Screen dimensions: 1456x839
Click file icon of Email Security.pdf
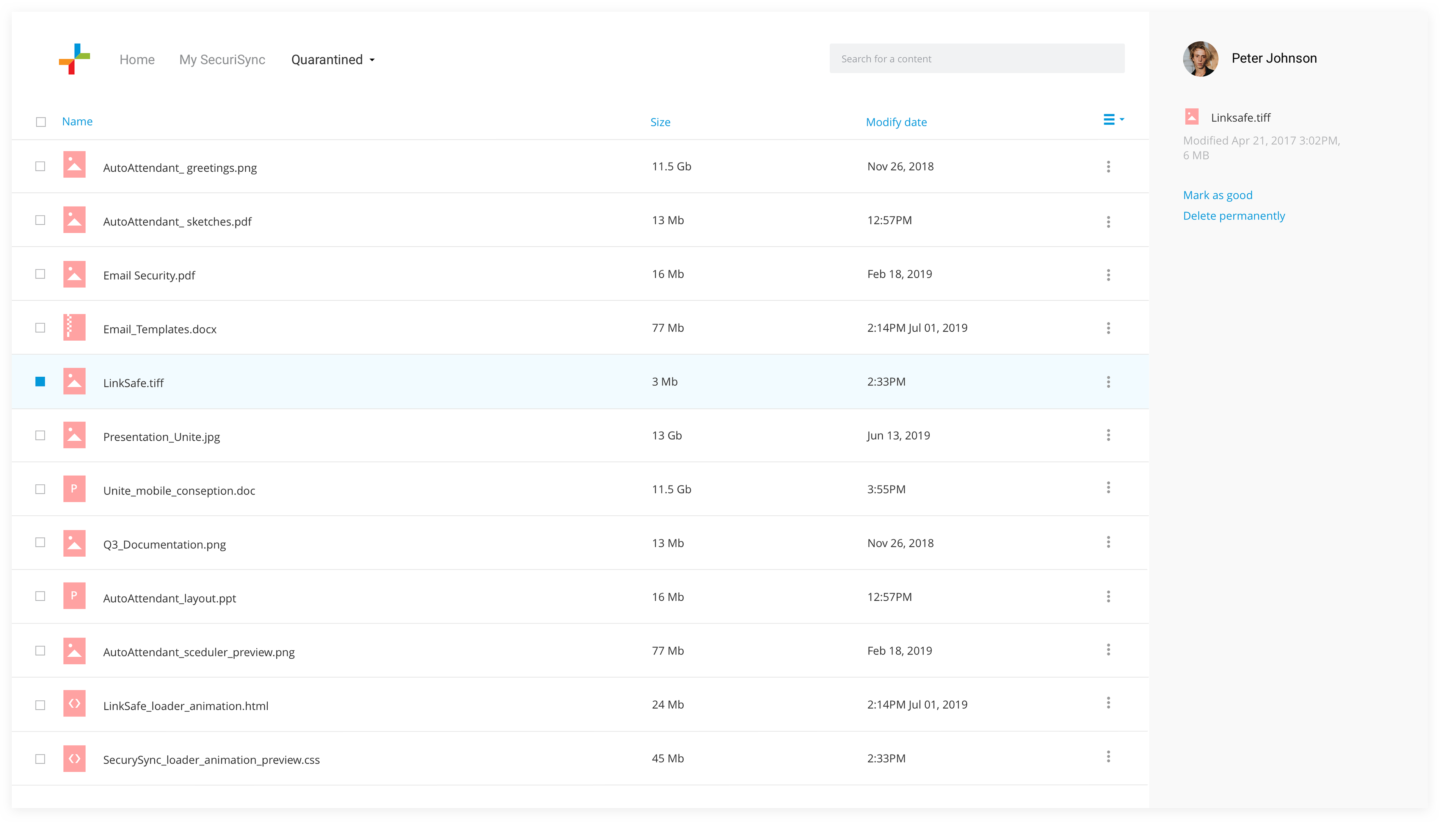click(74, 274)
